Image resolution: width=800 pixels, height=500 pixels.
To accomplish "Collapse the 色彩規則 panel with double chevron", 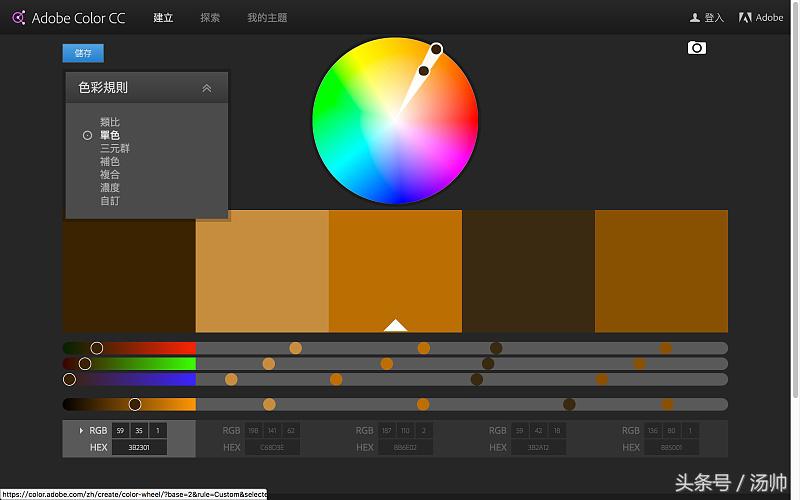I will 207,88.
